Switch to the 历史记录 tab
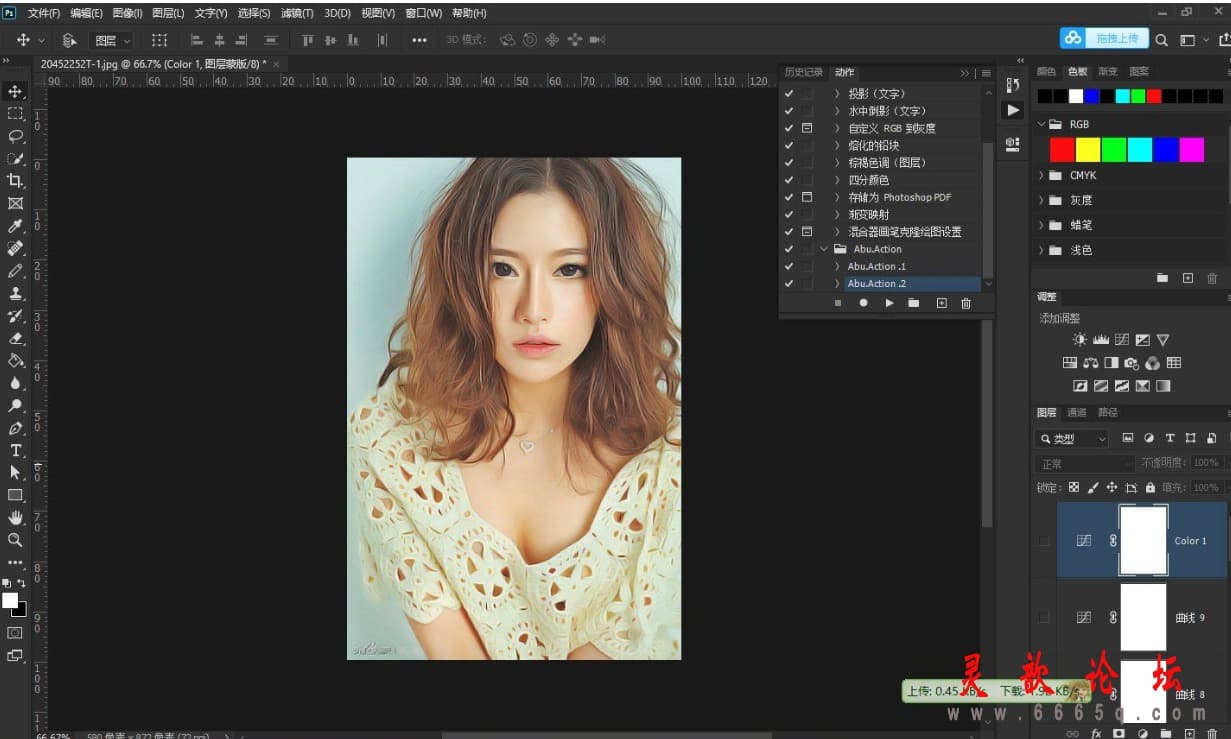The height and width of the screenshot is (739, 1231). pos(804,72)
